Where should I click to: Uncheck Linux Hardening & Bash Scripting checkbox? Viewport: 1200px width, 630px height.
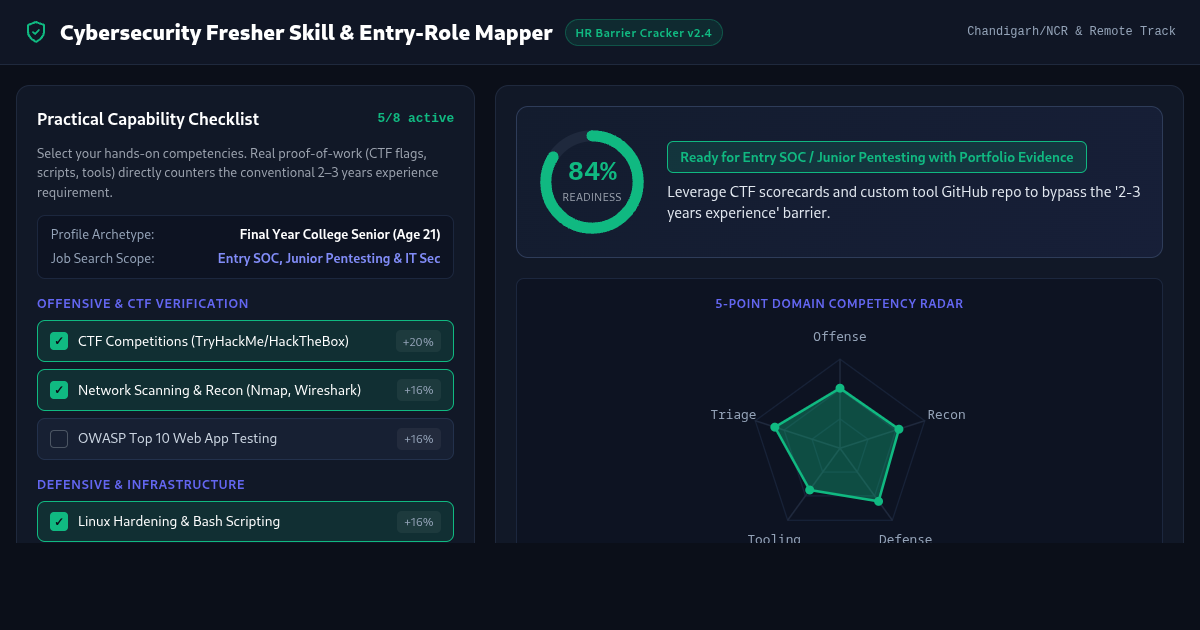(59, 522)
